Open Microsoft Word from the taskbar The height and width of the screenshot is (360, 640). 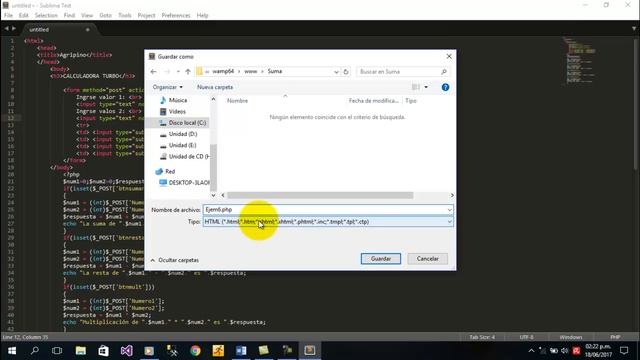pos(241,351)
